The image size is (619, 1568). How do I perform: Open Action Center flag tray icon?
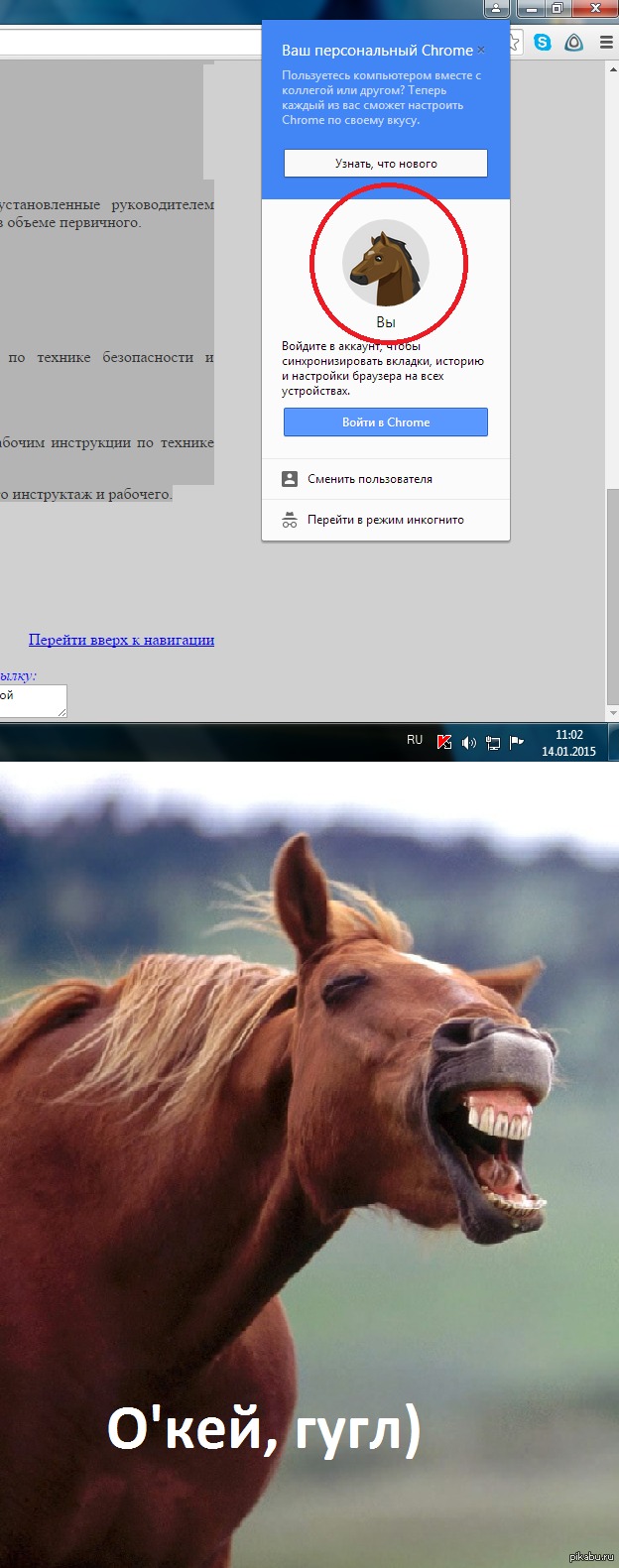[x=516, y=742]
